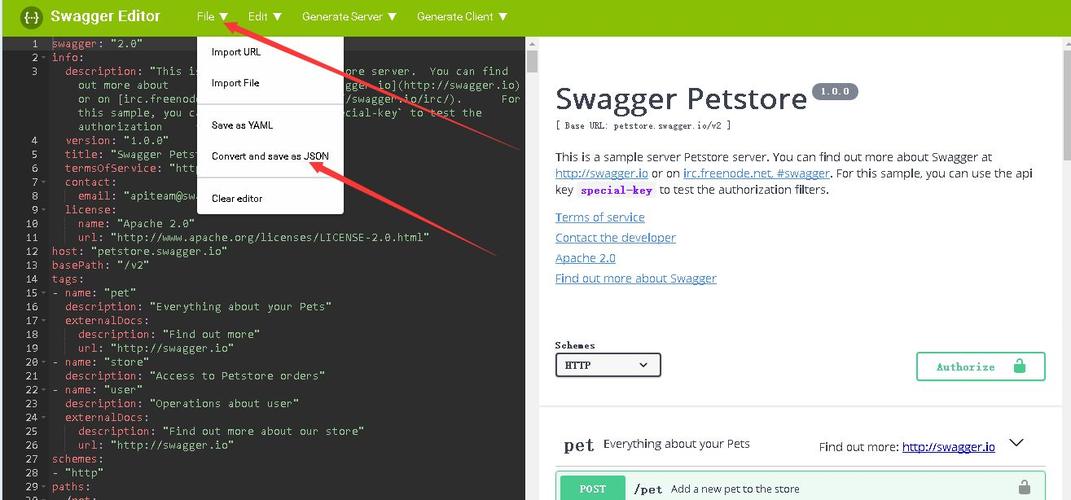Choose Clear editor option
Viewport: 1071px width, 500px height.
tap(237, 199)
